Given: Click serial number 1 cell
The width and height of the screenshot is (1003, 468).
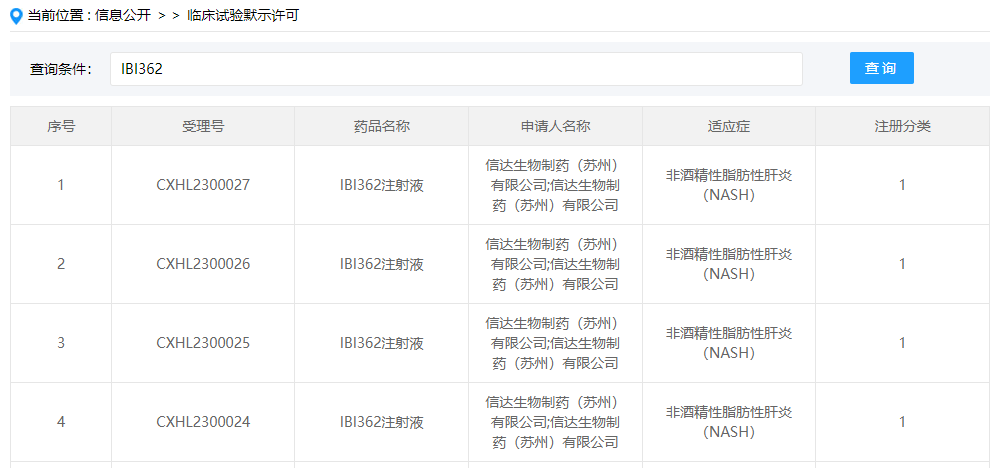Looking at the screenshot, I should point(61,185).
